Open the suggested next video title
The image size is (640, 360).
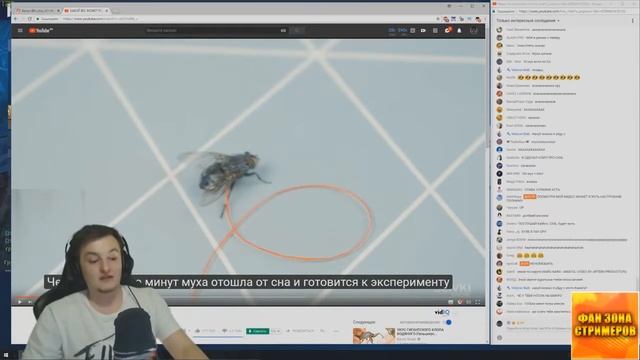point(420,331)
